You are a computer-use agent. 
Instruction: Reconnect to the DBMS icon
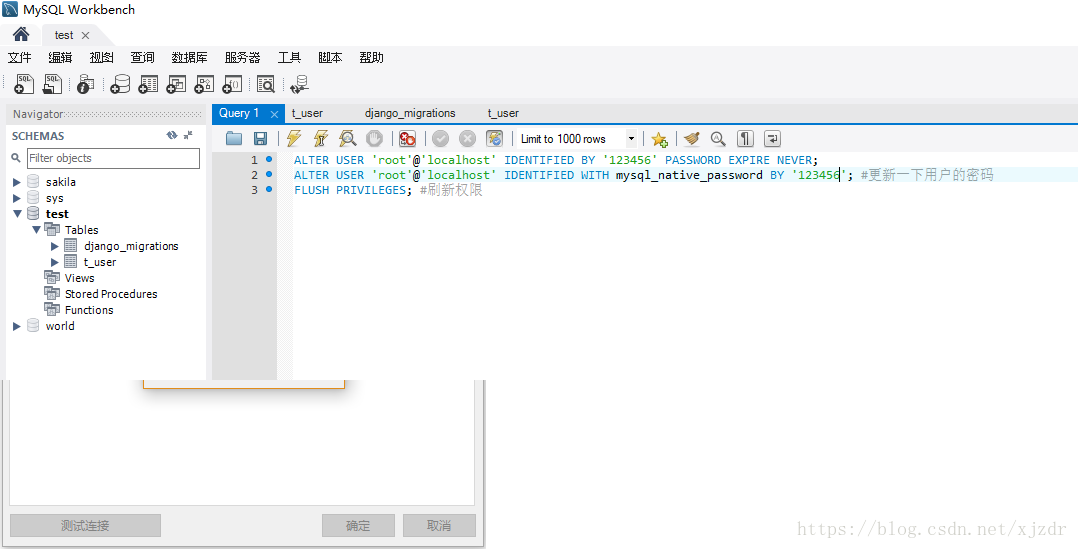click(300, 84)
